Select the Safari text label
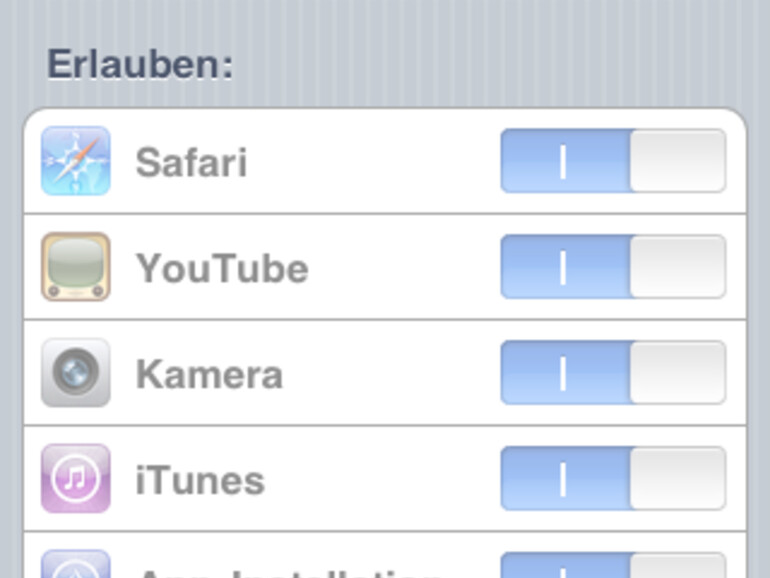Viewport: 770px width, 578px height. tap(191, 162)
